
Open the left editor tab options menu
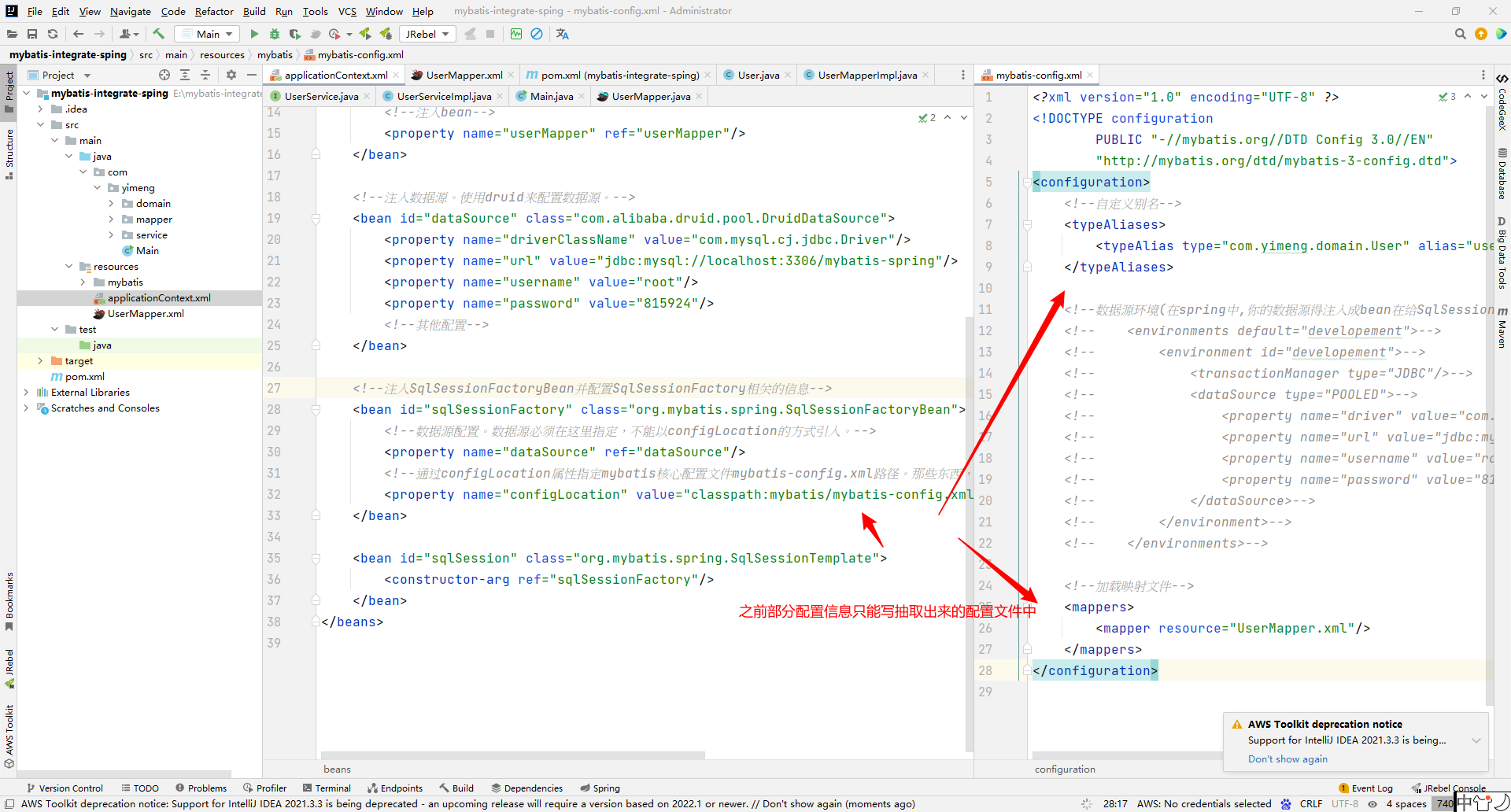click(x=962, y=75)
